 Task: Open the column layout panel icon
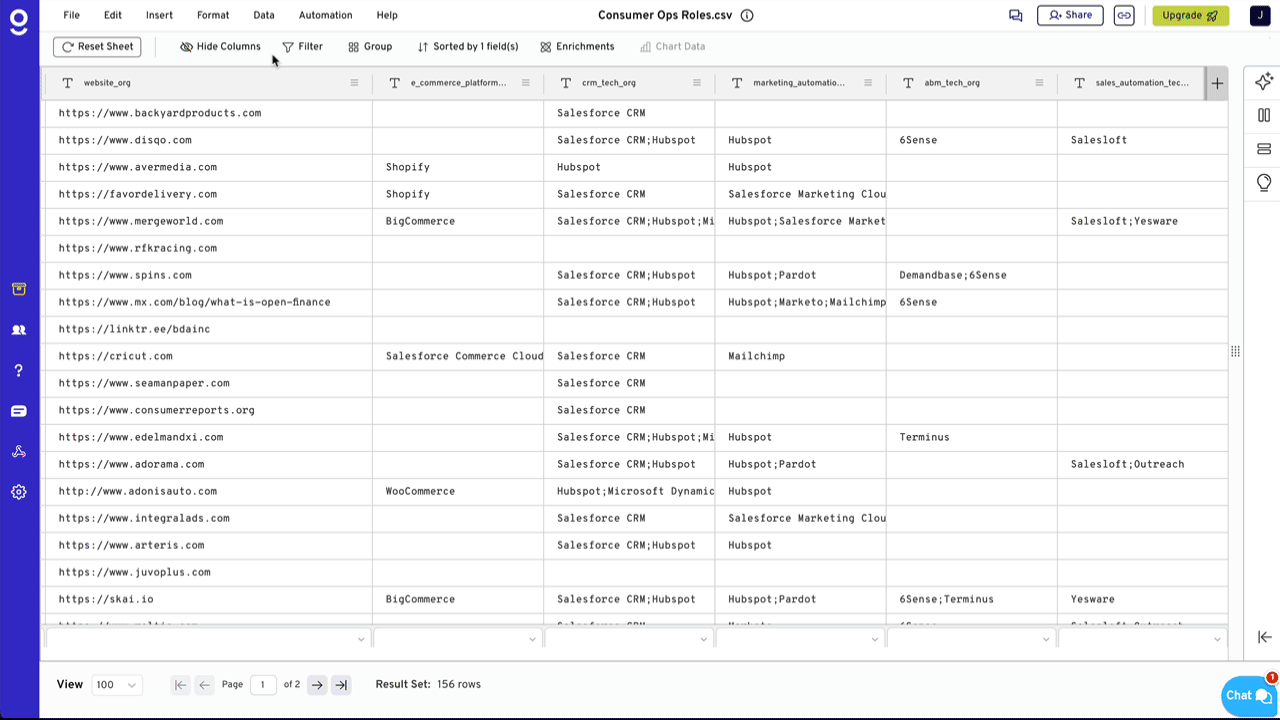coord(1264,115)
